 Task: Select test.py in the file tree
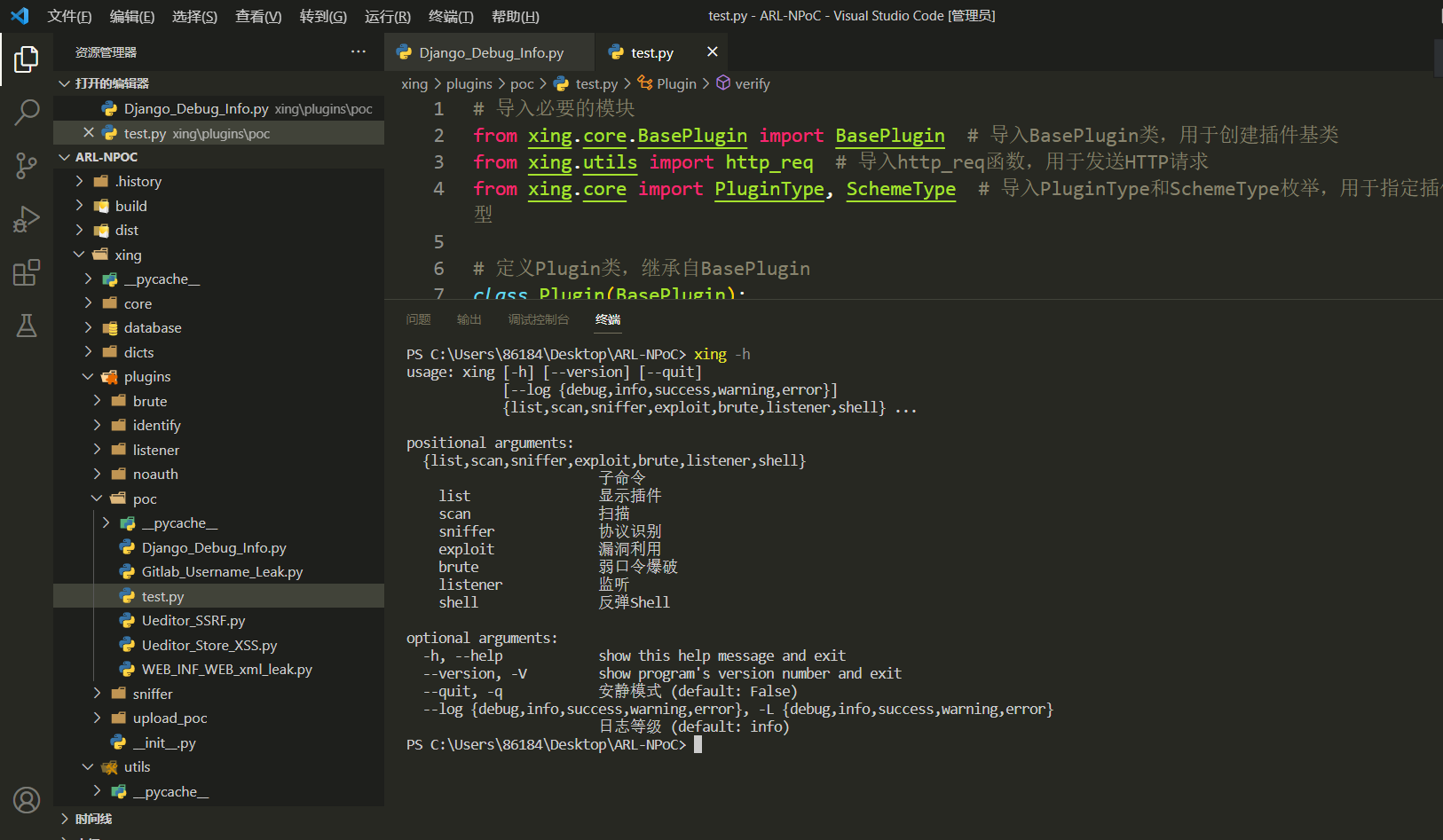tap(218, 596)
